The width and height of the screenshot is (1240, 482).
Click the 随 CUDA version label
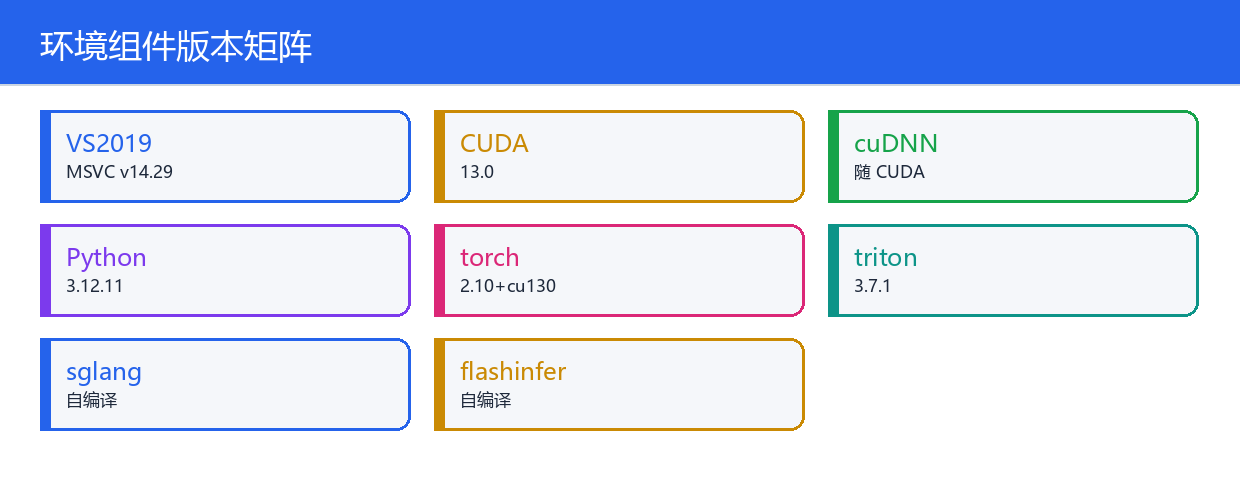tap(889, 172)
